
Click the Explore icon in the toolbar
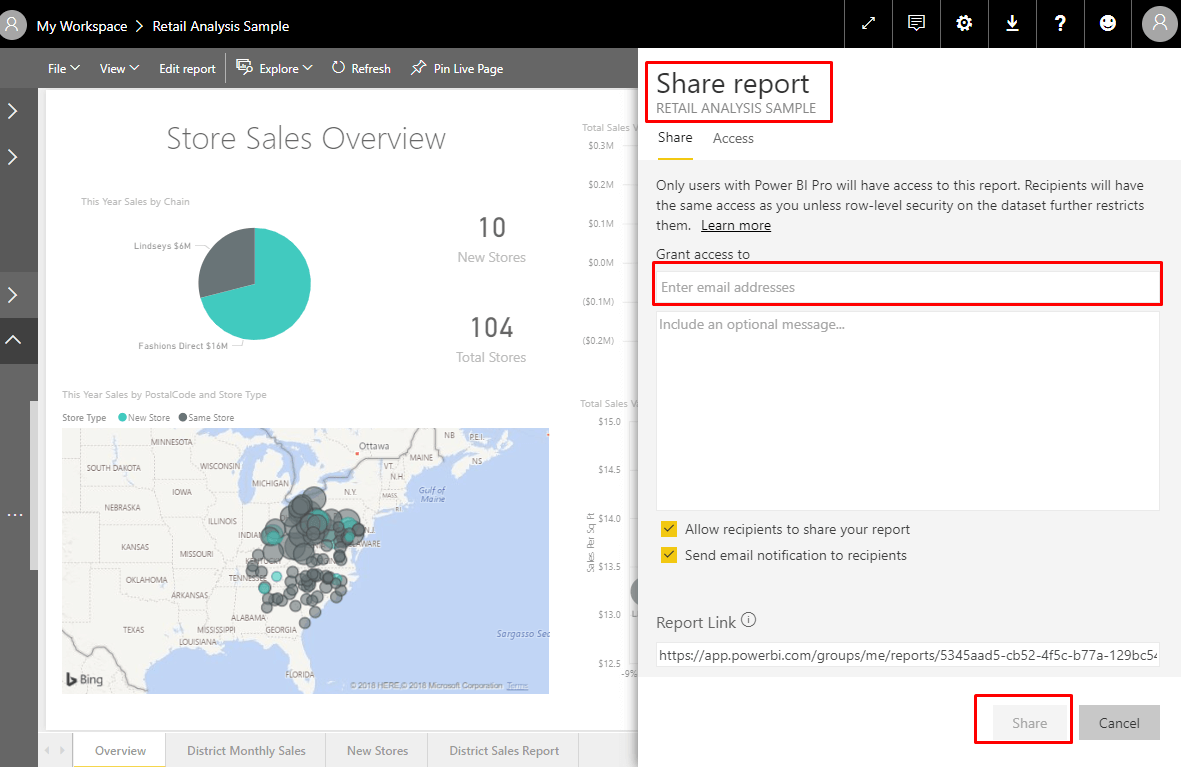click(244, 67)
